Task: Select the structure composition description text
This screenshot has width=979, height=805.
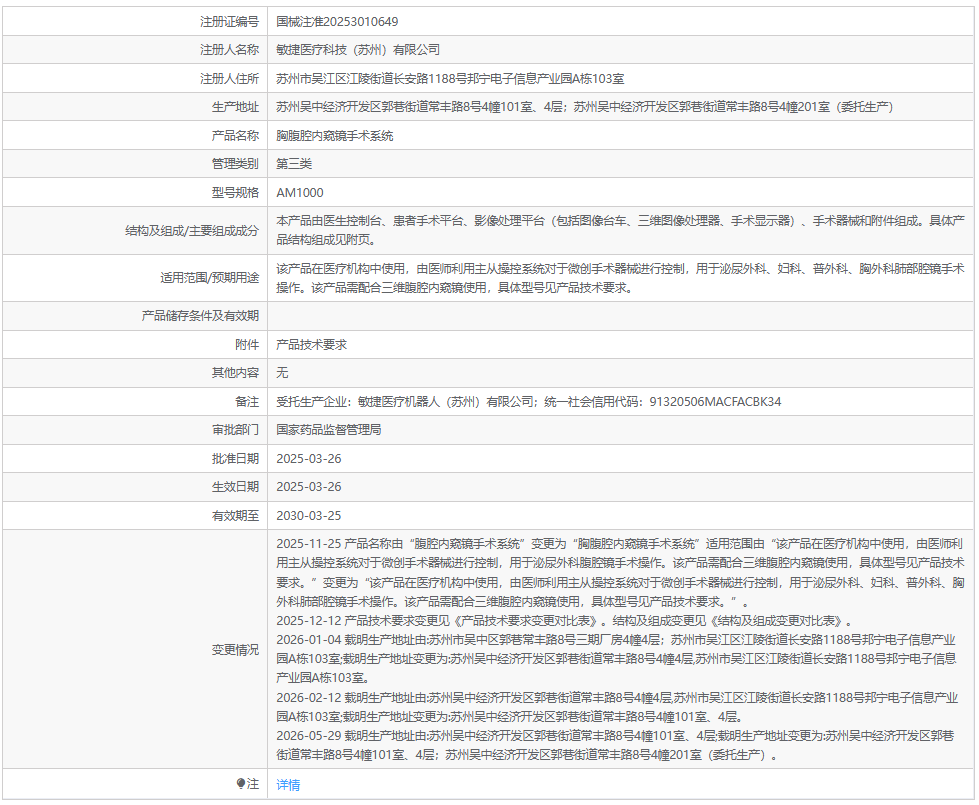Action: point(621,230)
